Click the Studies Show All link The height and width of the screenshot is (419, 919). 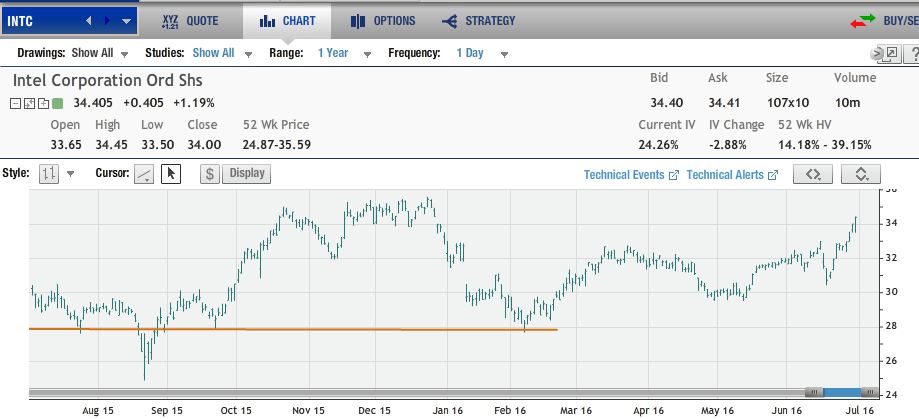[x=213, y=53]
